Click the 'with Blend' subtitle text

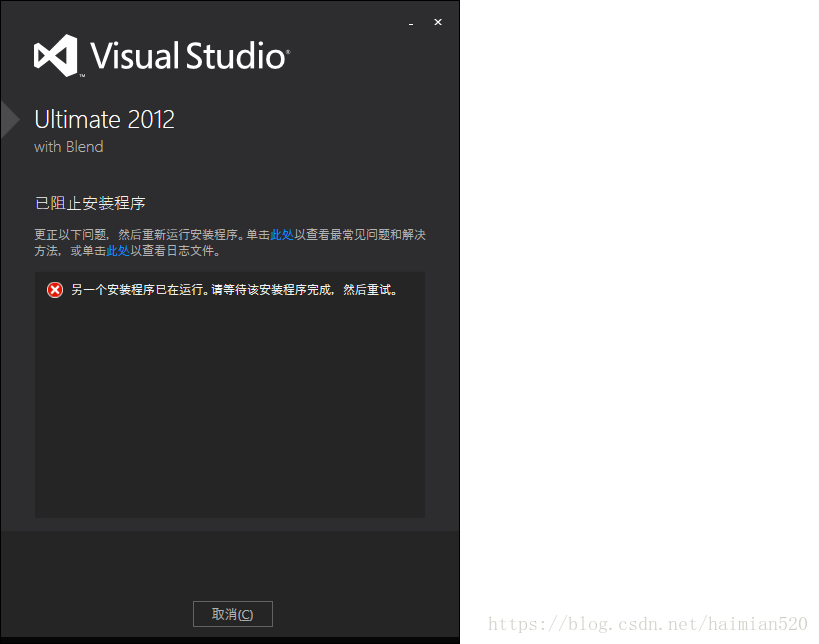point(69,147)
